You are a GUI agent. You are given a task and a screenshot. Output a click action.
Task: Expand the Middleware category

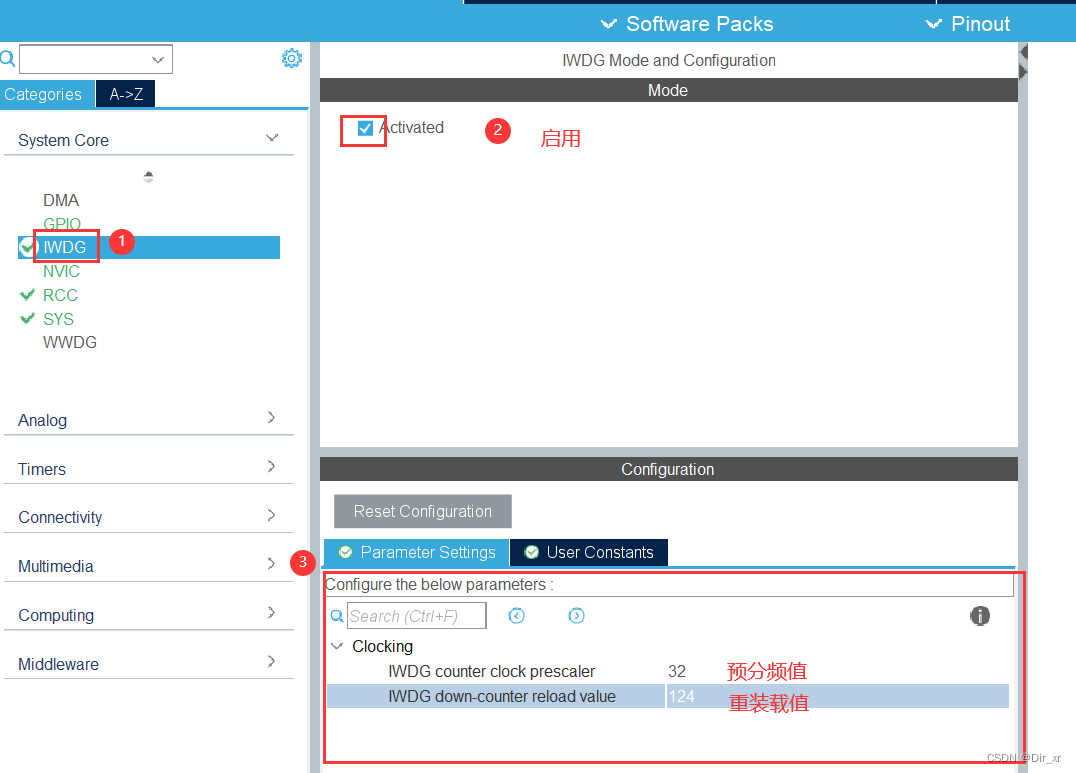click(x=272, y=661)
